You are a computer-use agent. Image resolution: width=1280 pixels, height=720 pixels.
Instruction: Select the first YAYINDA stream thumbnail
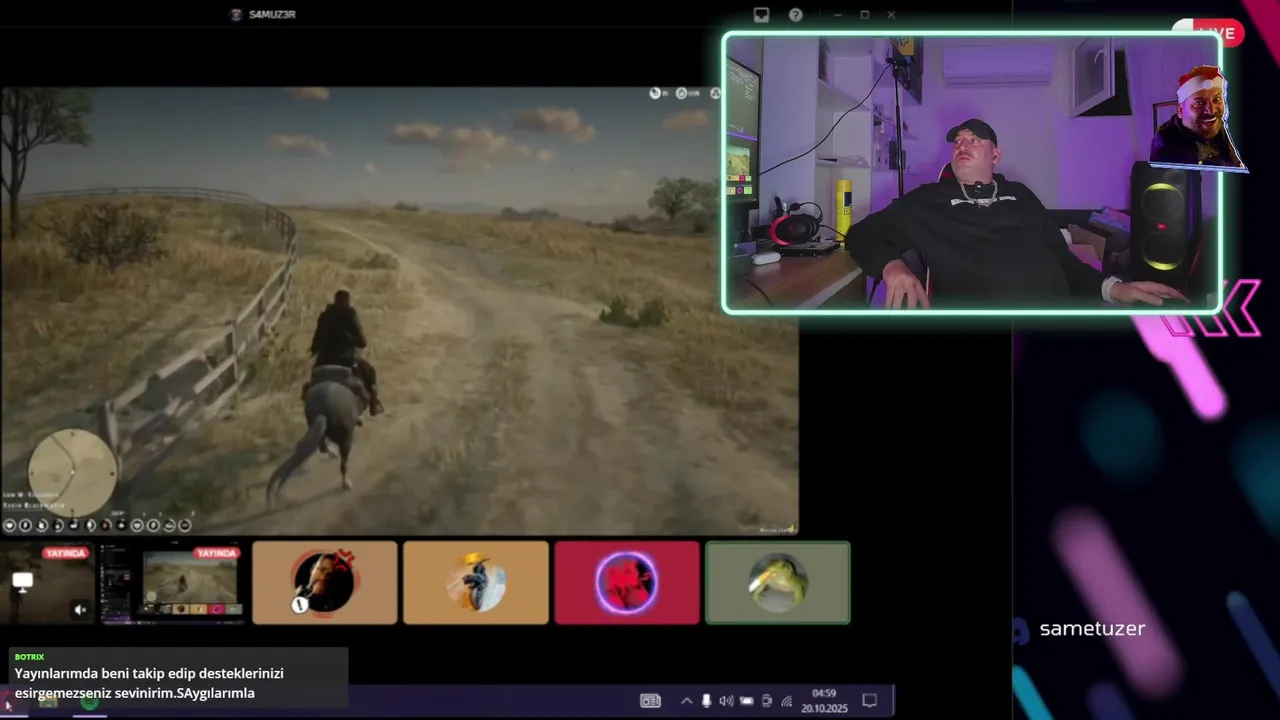pyautogui.click(x=47, y=583)
